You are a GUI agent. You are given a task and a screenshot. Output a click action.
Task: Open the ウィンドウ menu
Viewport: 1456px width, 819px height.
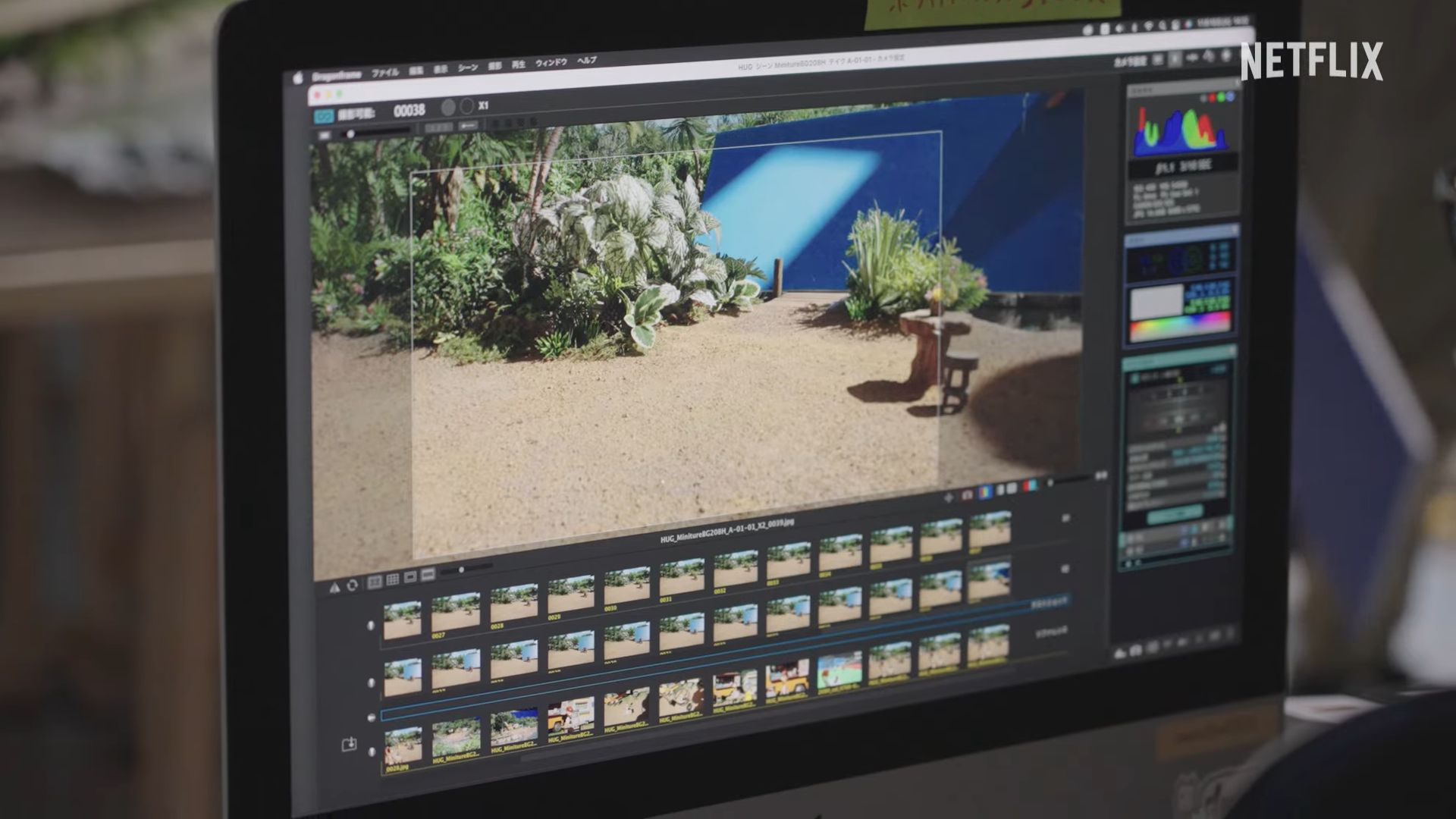click(551, 63)
